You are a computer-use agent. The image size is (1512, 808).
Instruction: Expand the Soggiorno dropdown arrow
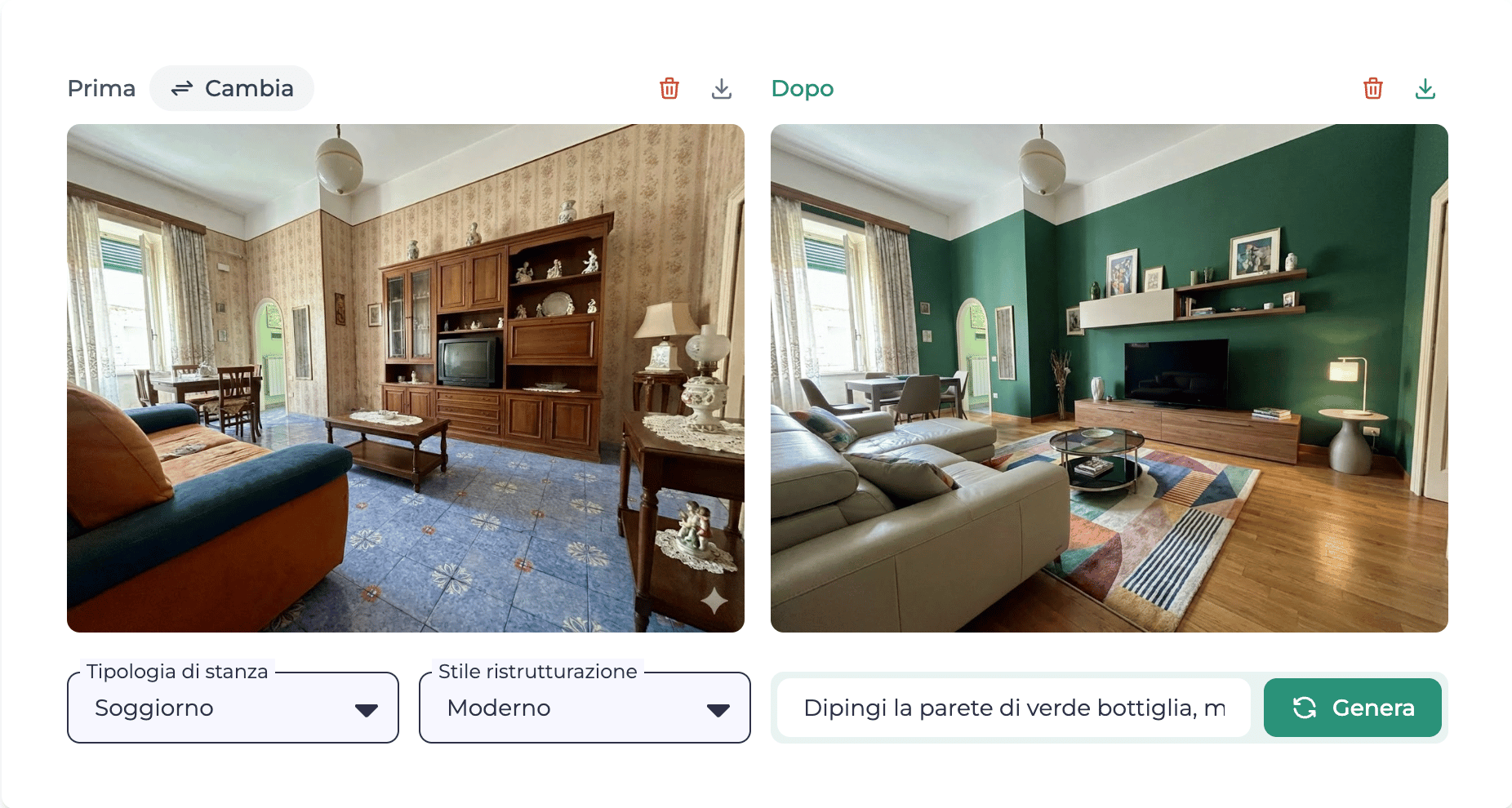[x=367, y=710]
